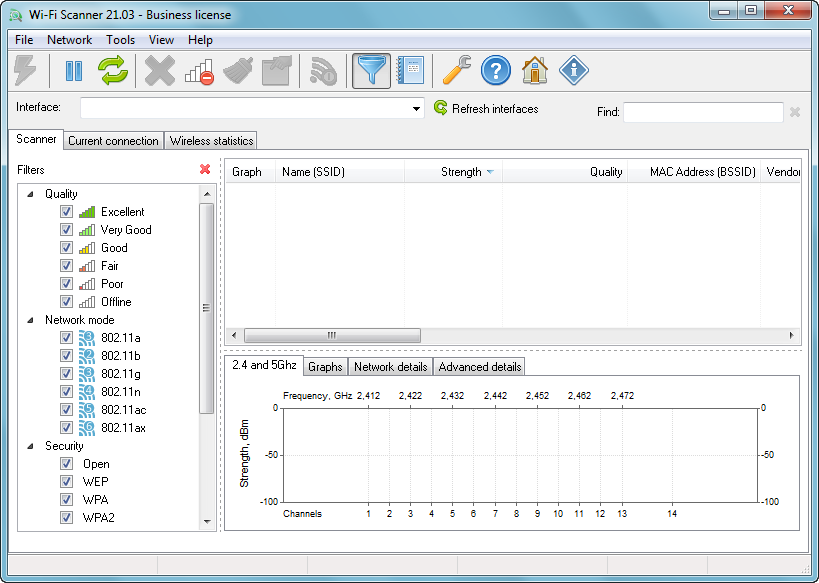Toggle the 802.11g network mode checkbox

pos(66,374)
